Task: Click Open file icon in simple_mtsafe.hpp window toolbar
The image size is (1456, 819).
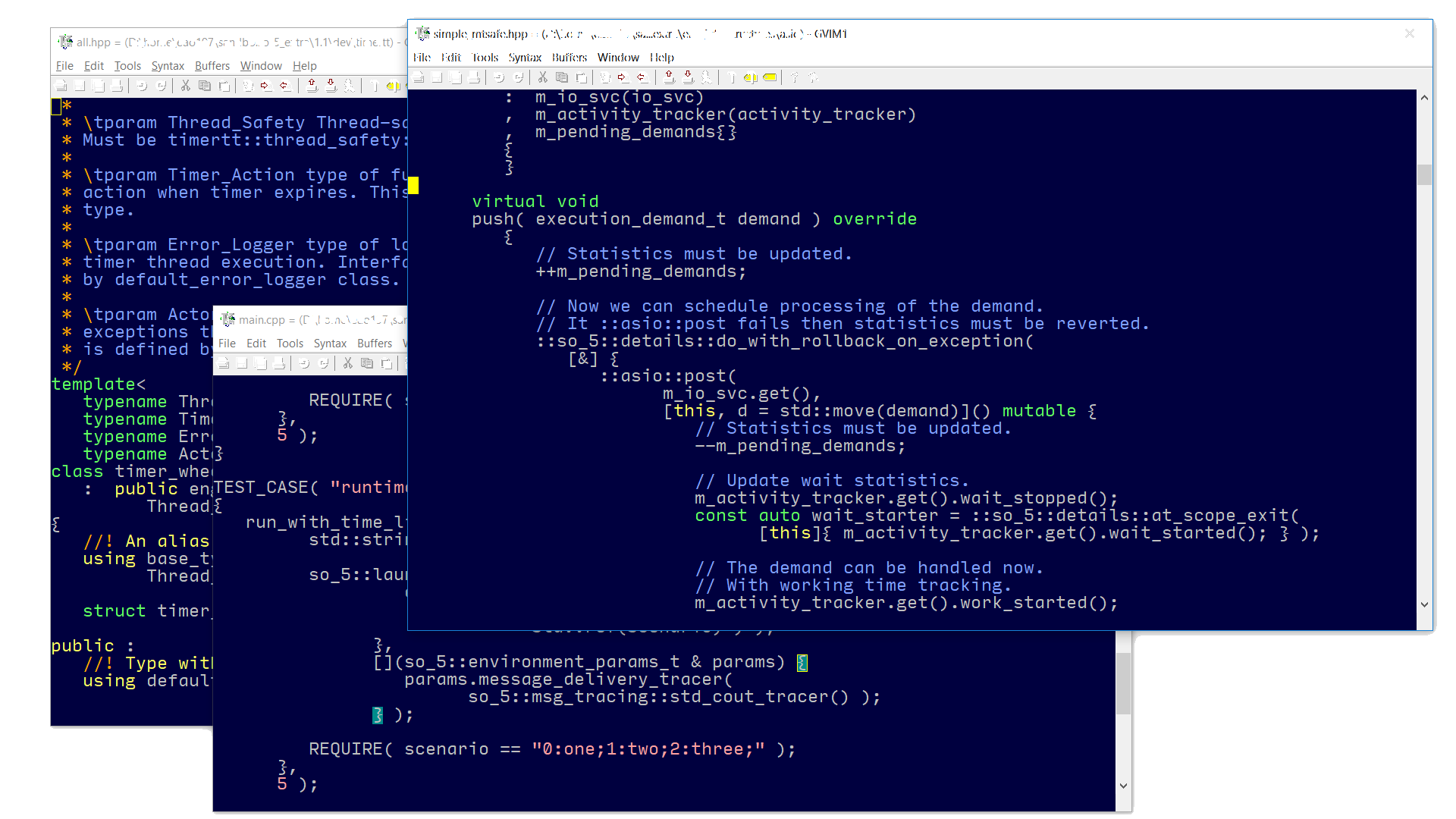Action: tap(418, 77)
